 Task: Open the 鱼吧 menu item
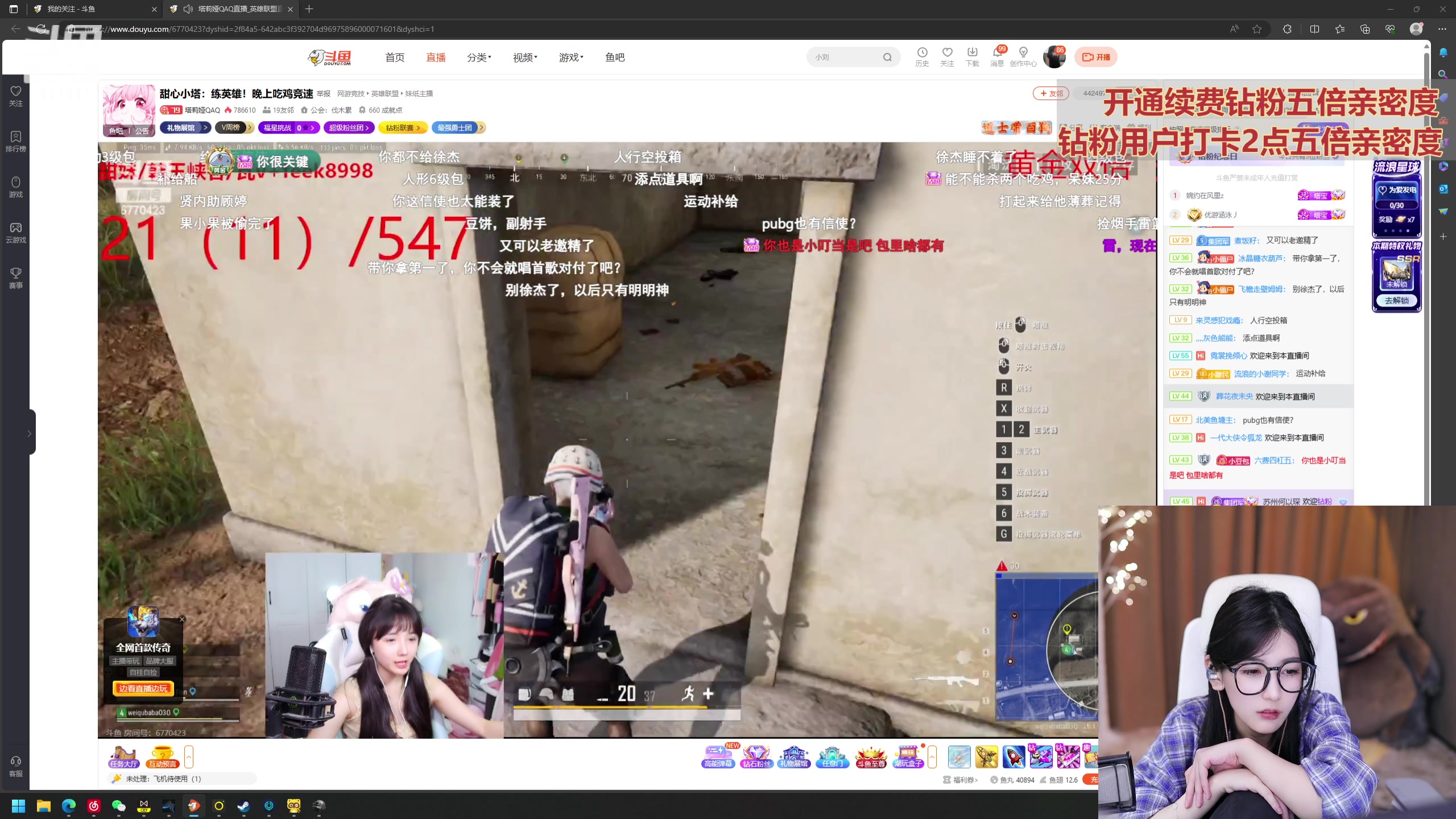[x=614, y=57]
